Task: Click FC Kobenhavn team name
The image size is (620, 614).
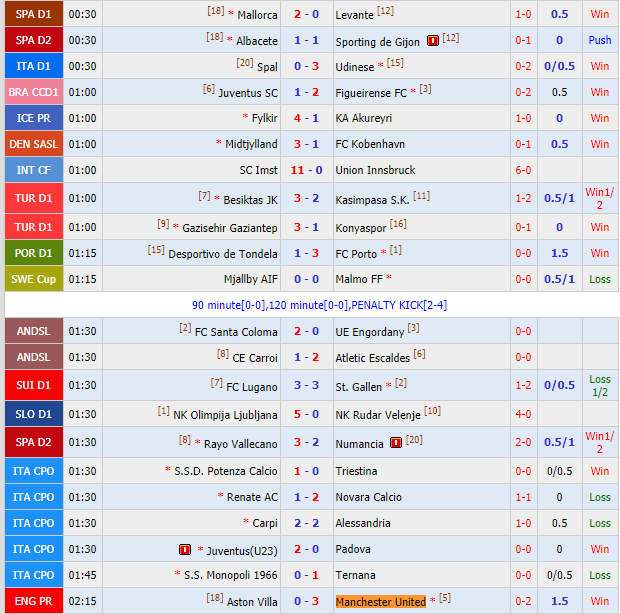Action: [370, 145]
